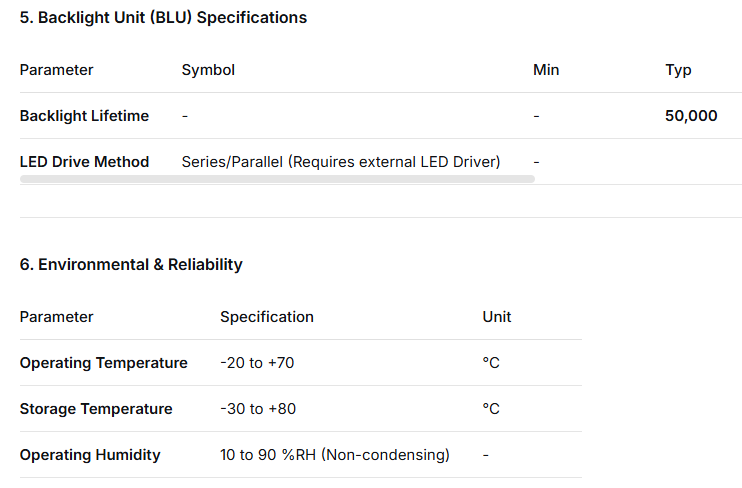The width and height of the screenshot is (742, 488).
Task: Select the Min column header
Action: pos(546,70)
